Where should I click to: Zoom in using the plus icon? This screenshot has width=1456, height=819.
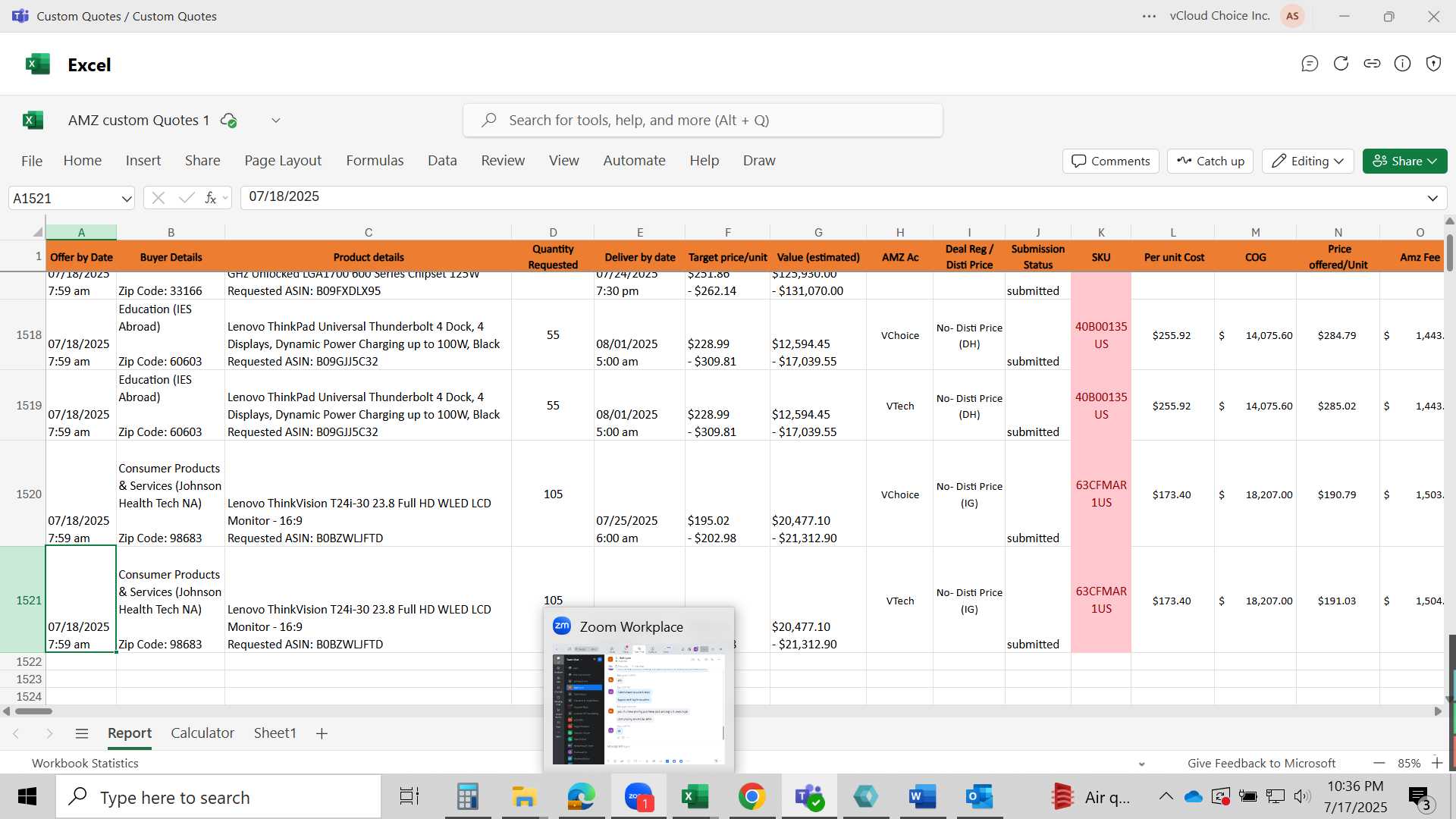tap(1437, 763)
